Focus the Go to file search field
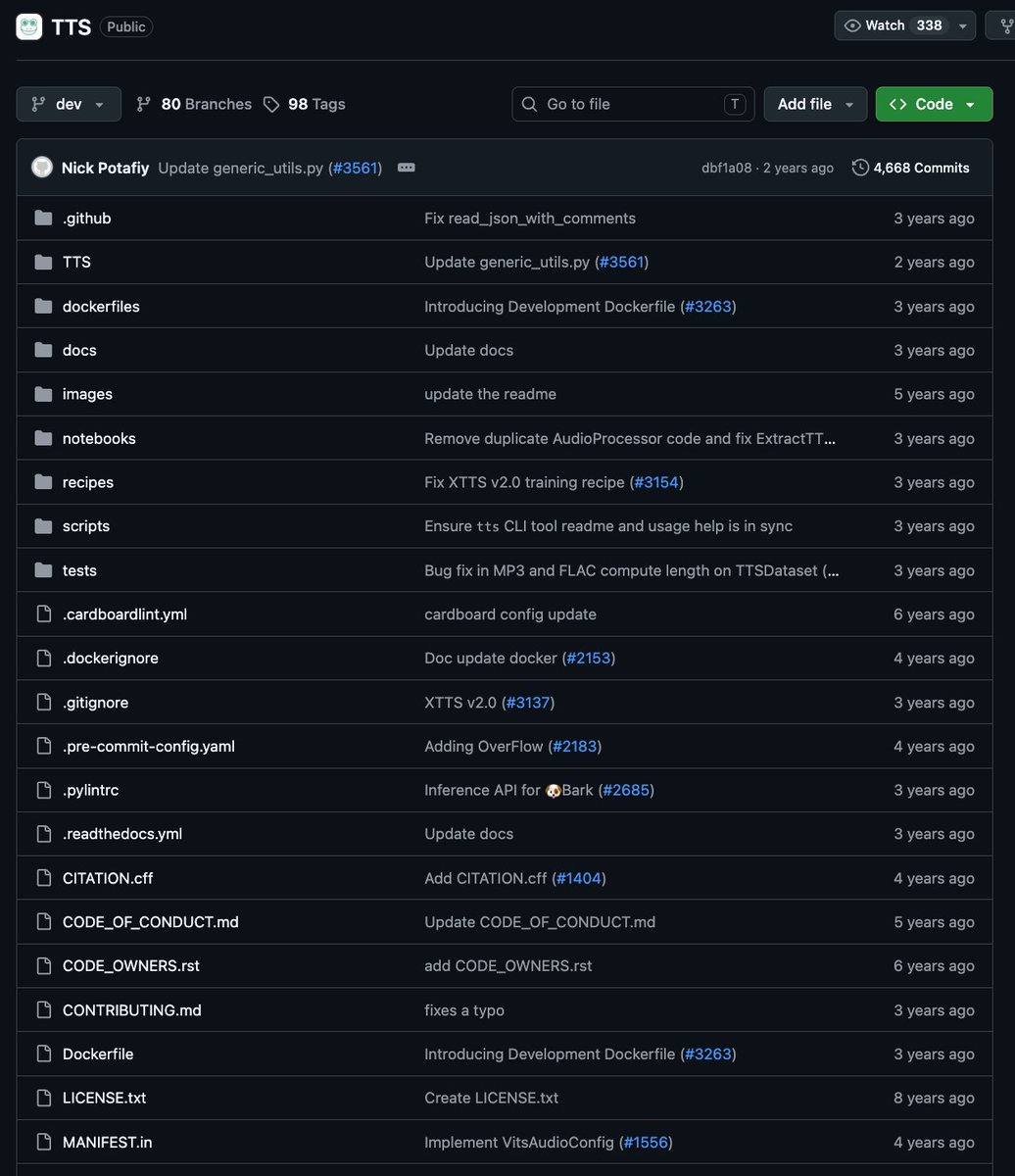 tap(633, 104)
